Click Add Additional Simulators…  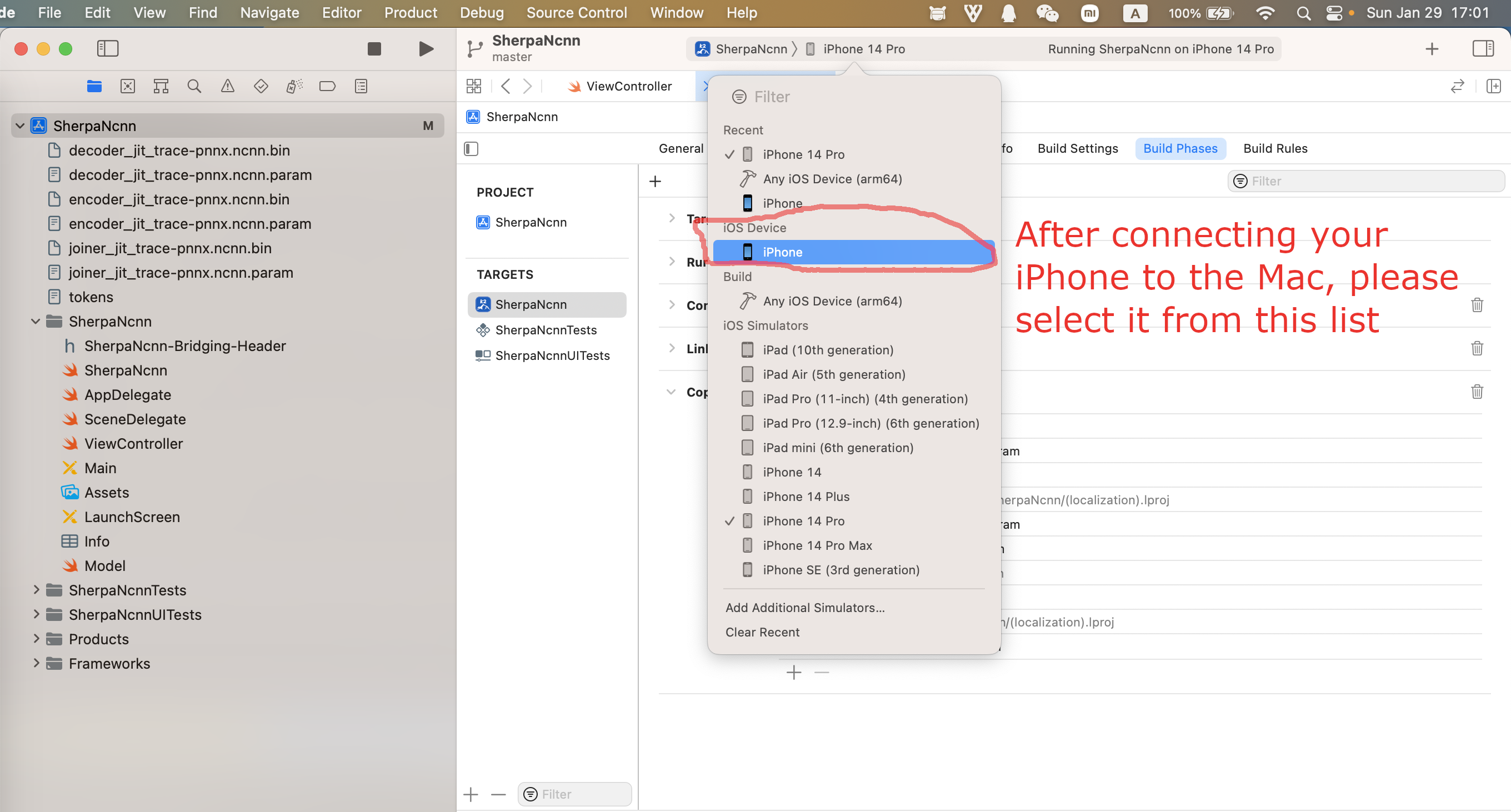805,608
